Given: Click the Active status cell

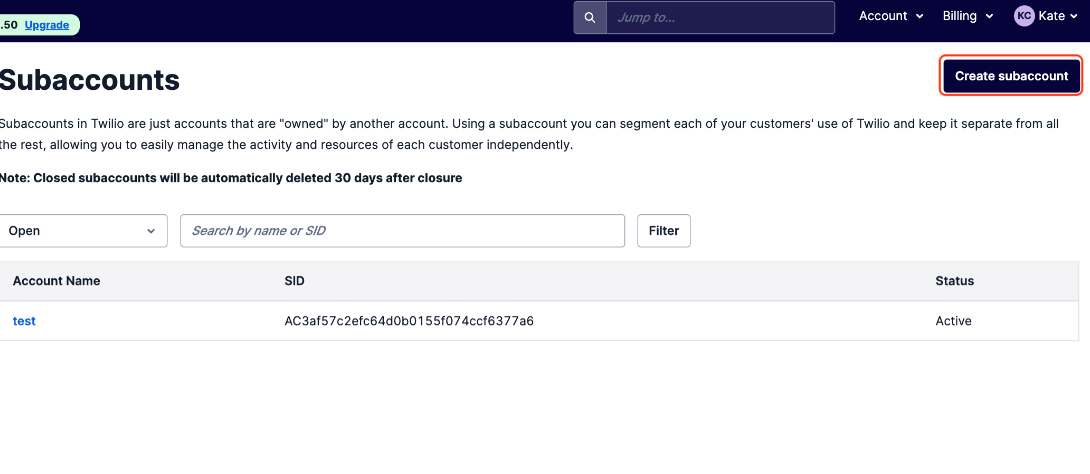Looking at the screenshot, I should pyautogui.click(x=953, y=321).
